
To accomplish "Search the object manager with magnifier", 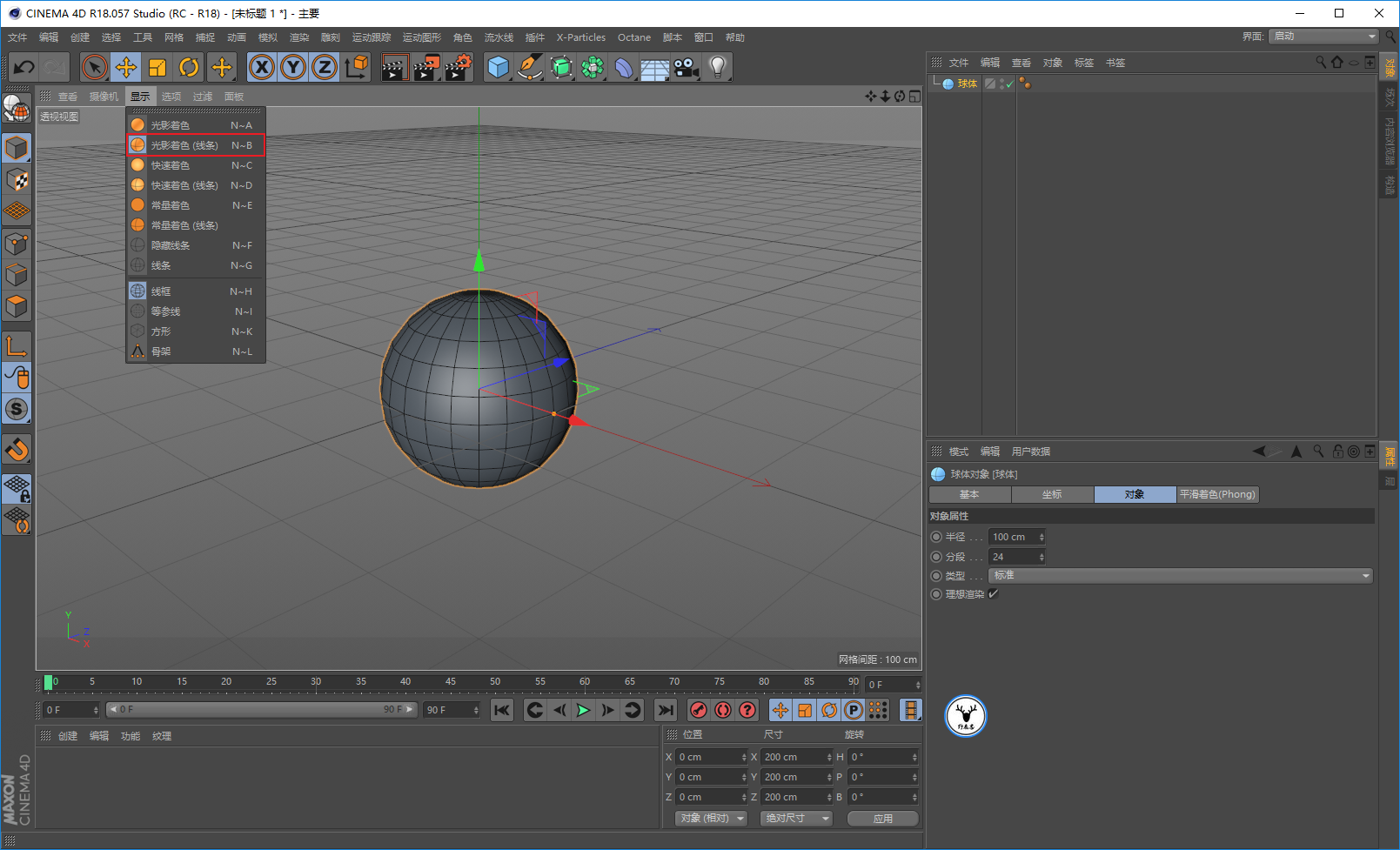I will [1321, 62].
